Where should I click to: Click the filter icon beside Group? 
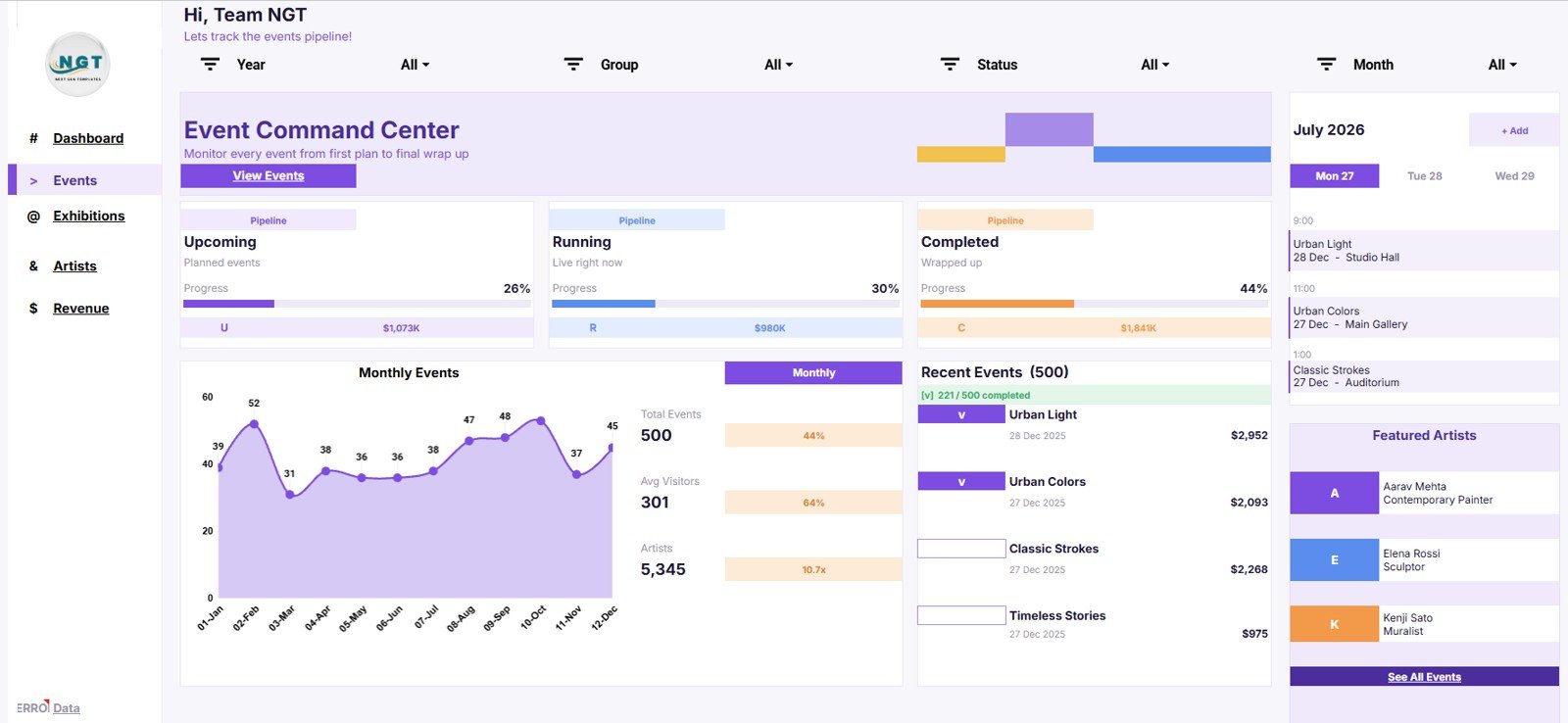point(573,65)
